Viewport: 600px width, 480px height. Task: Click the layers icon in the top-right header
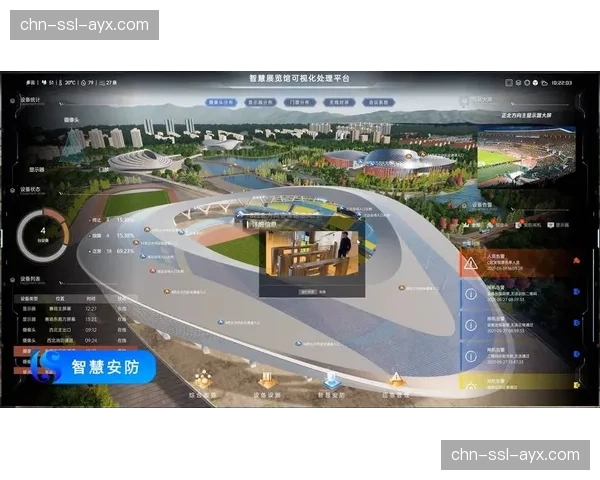click(518, 83)
